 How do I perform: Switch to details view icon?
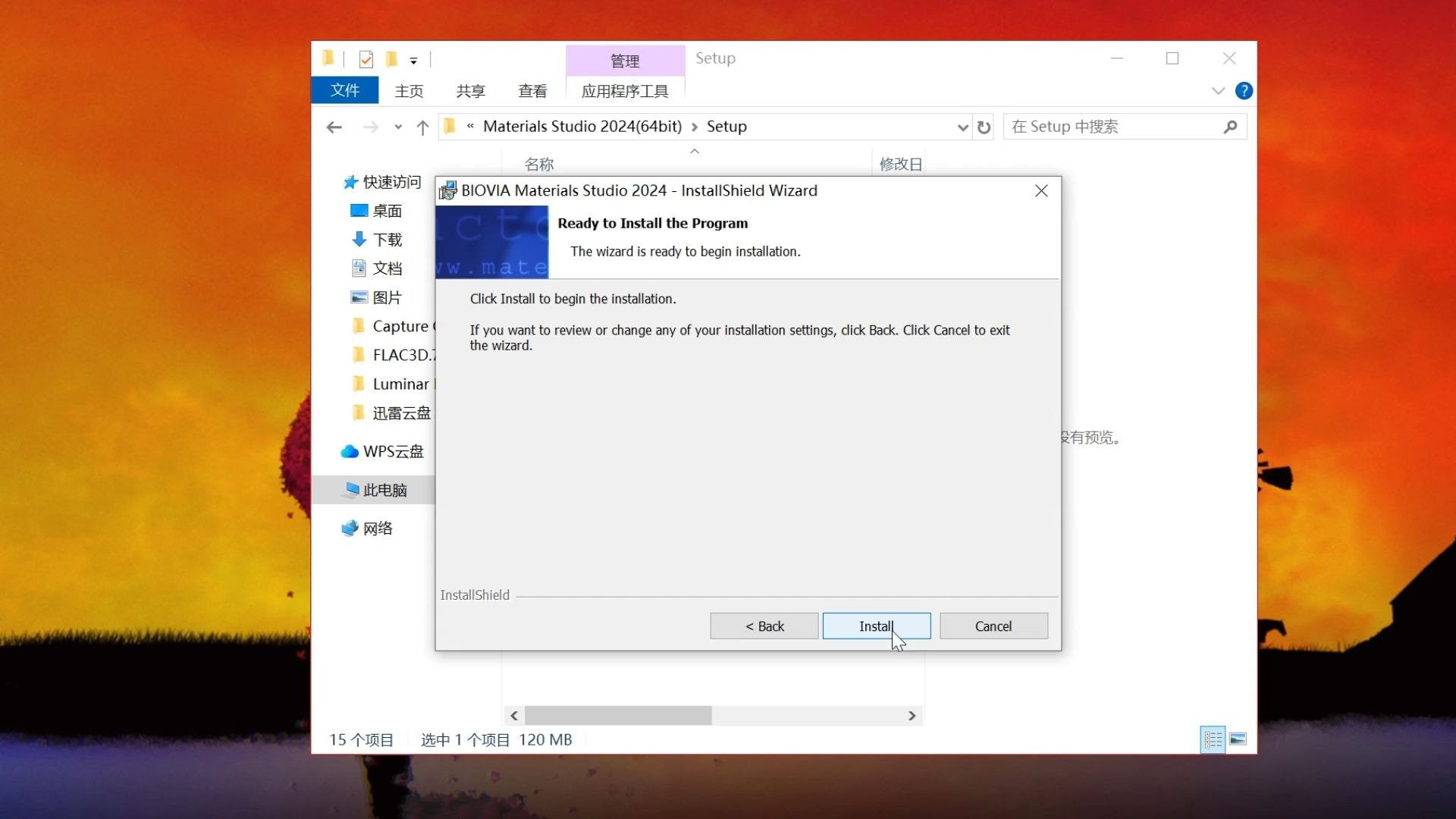point(1213,739)
